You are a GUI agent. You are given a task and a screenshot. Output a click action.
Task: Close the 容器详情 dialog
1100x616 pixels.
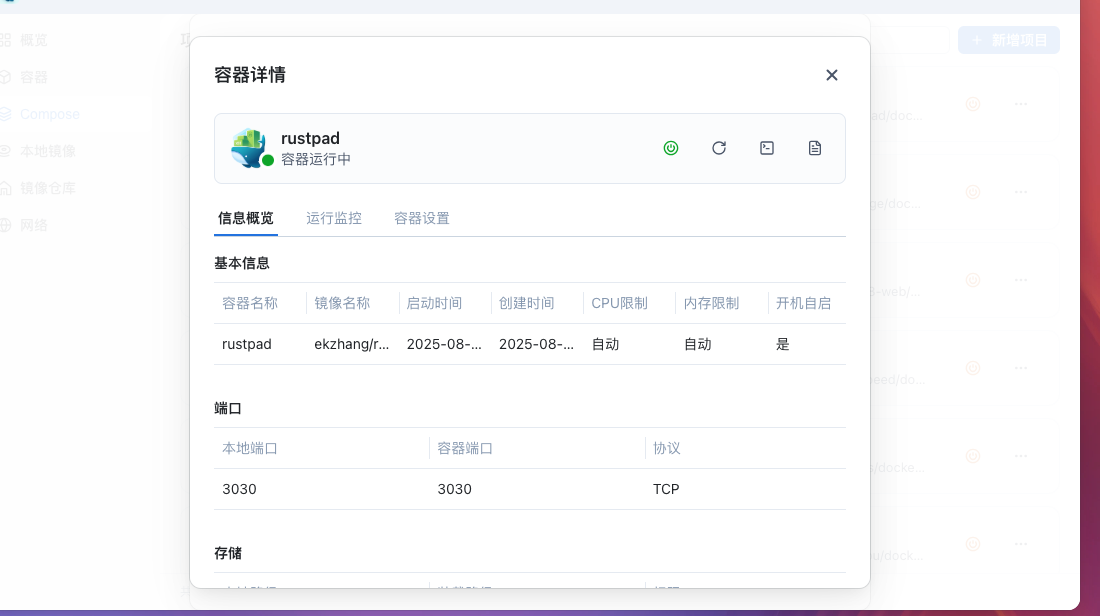click(x=831, y=75)
